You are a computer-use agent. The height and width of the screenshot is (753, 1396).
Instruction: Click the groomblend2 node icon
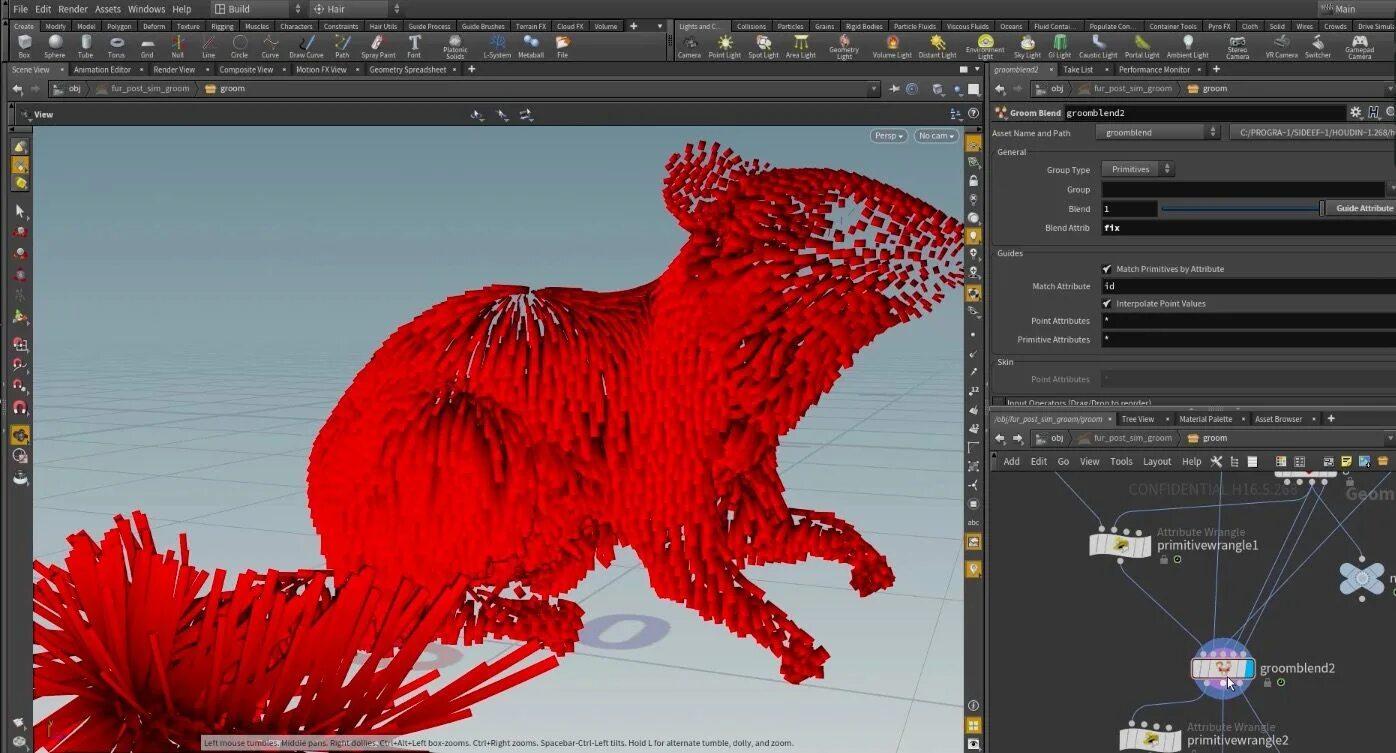1222,668
